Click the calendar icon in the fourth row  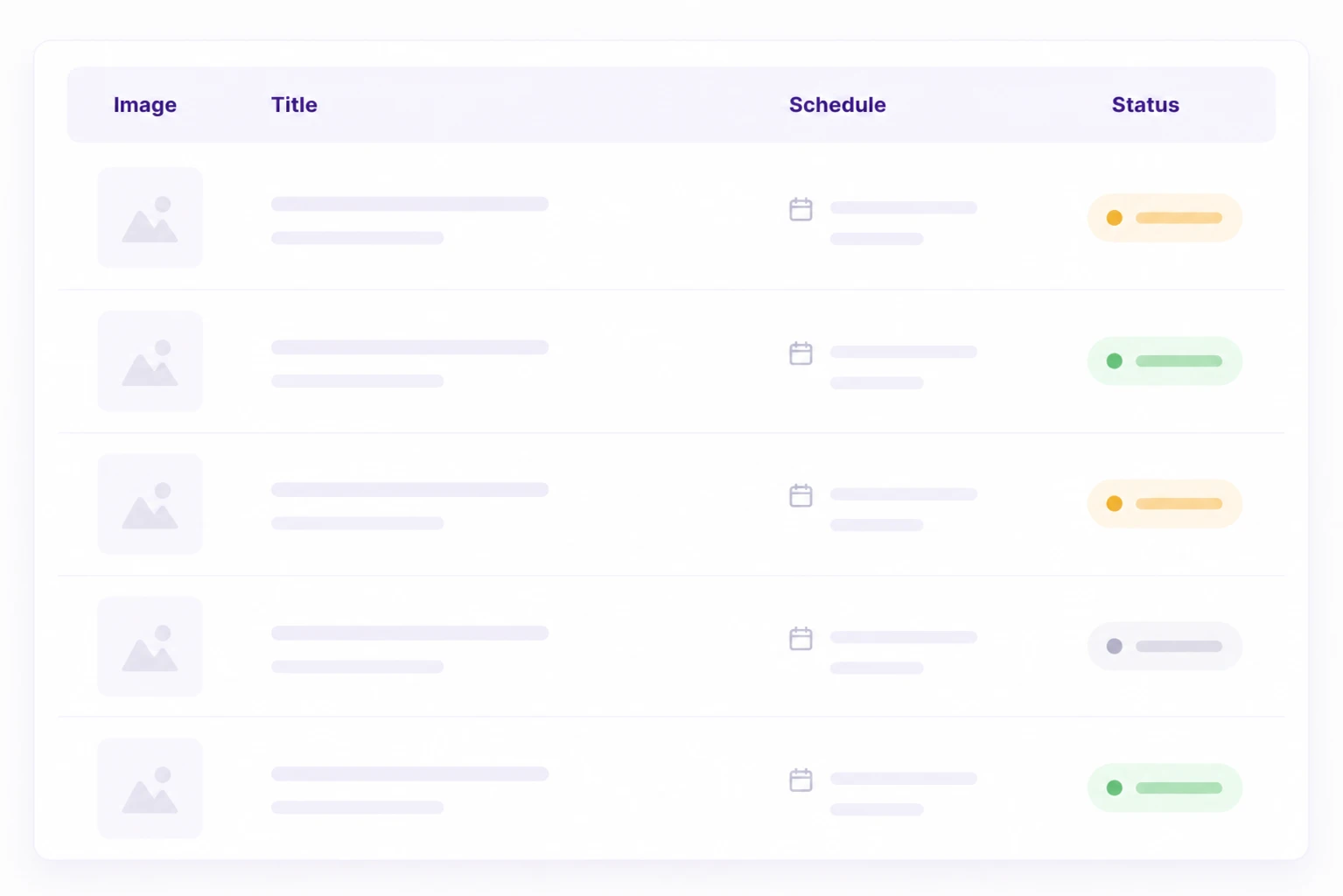coord(801,639)
